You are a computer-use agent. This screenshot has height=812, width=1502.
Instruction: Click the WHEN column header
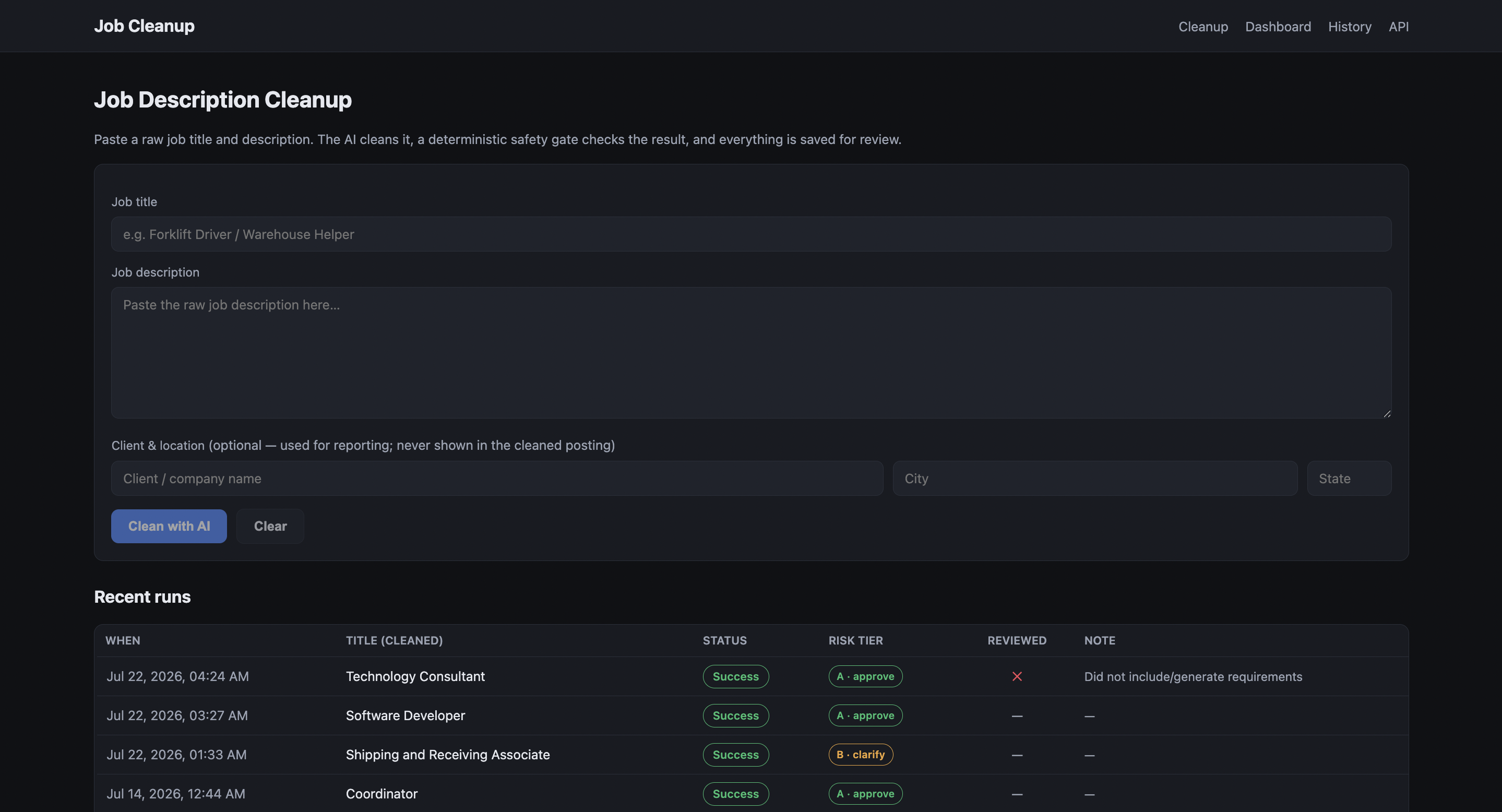(x=123, y=641)
